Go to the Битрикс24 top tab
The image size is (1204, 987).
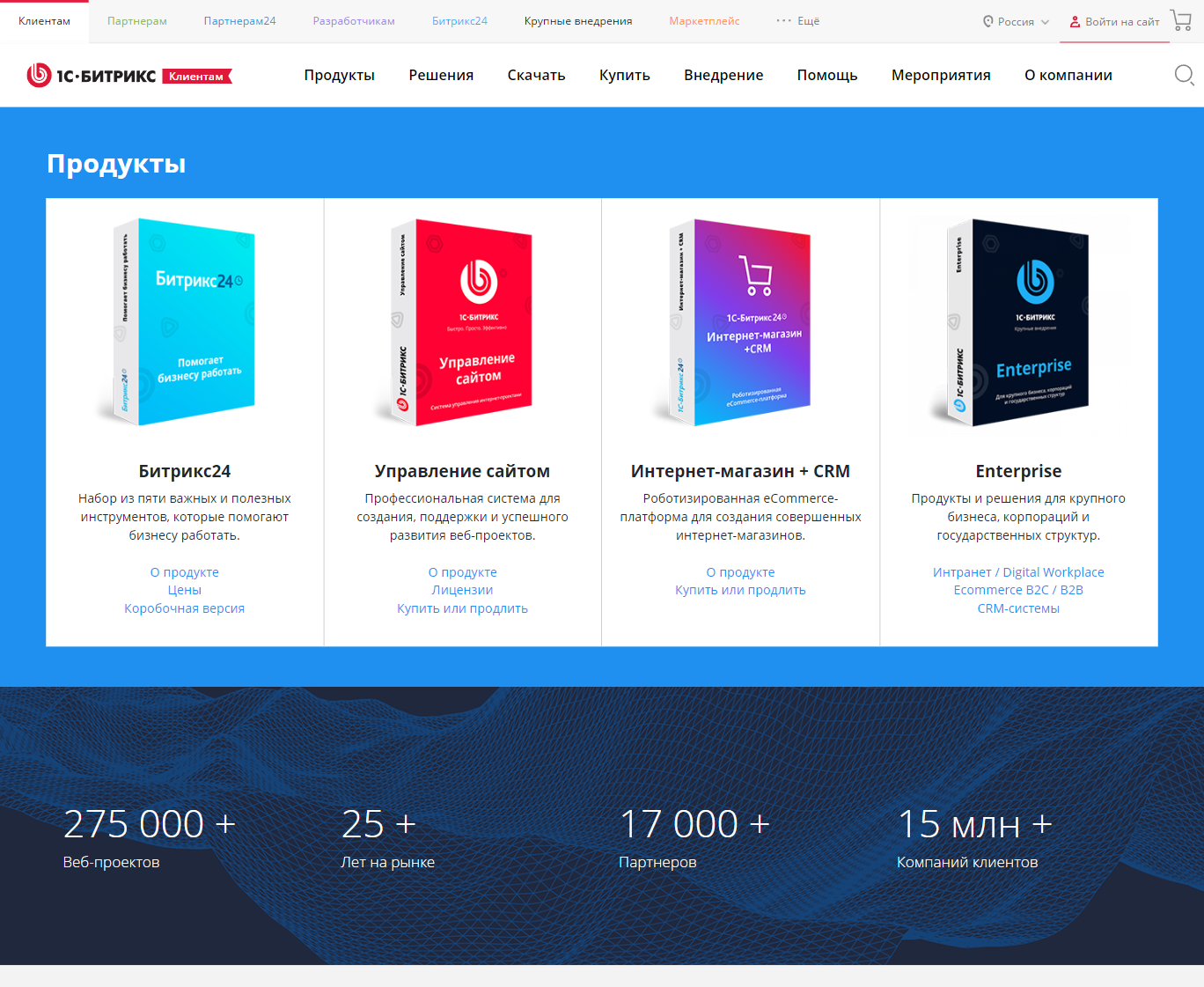coord(459,21)
